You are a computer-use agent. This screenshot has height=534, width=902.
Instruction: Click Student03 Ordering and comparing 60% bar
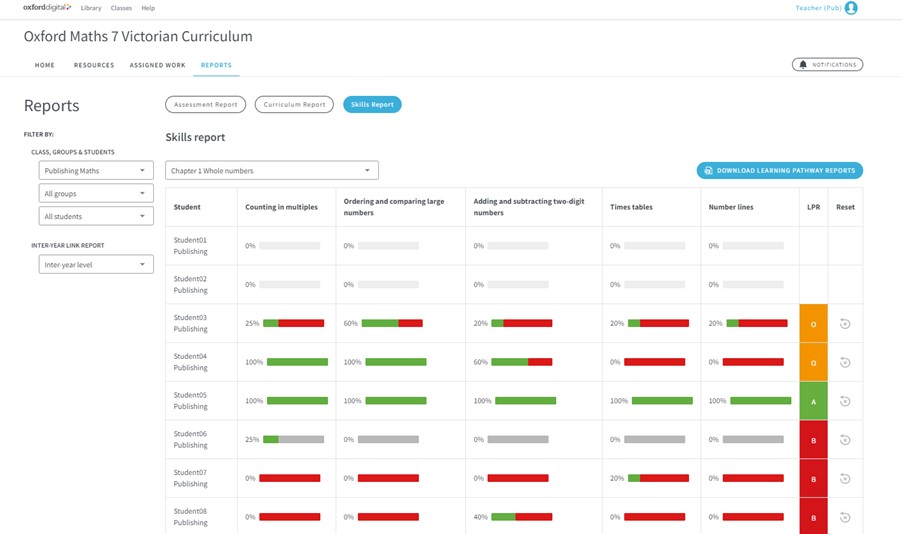392,323
